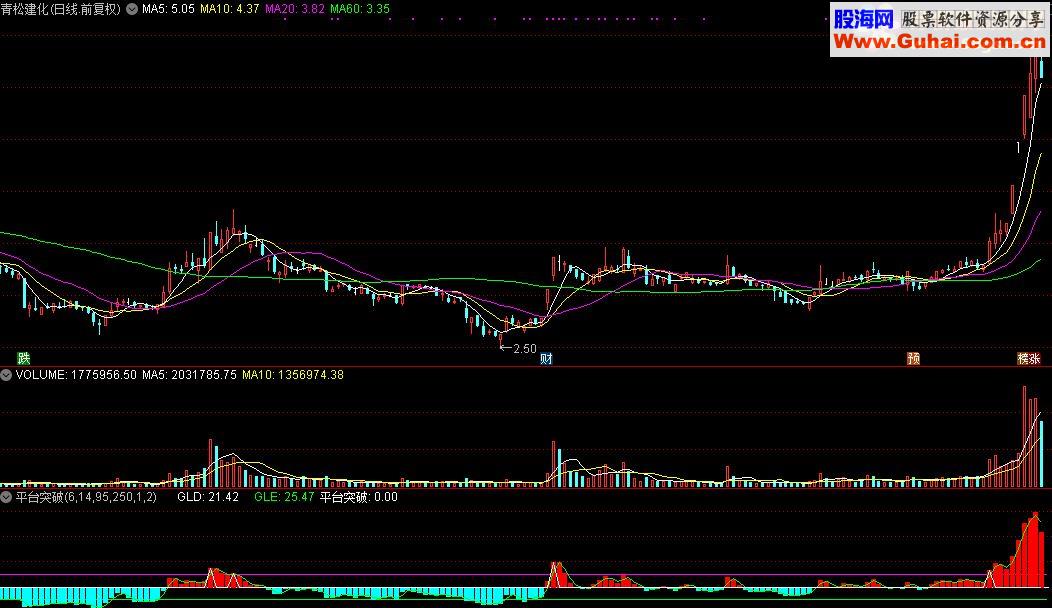Click the 平台突破(6,14,95,250,1,2) indicator name
1052x608 pixels.
coord(86,497)
